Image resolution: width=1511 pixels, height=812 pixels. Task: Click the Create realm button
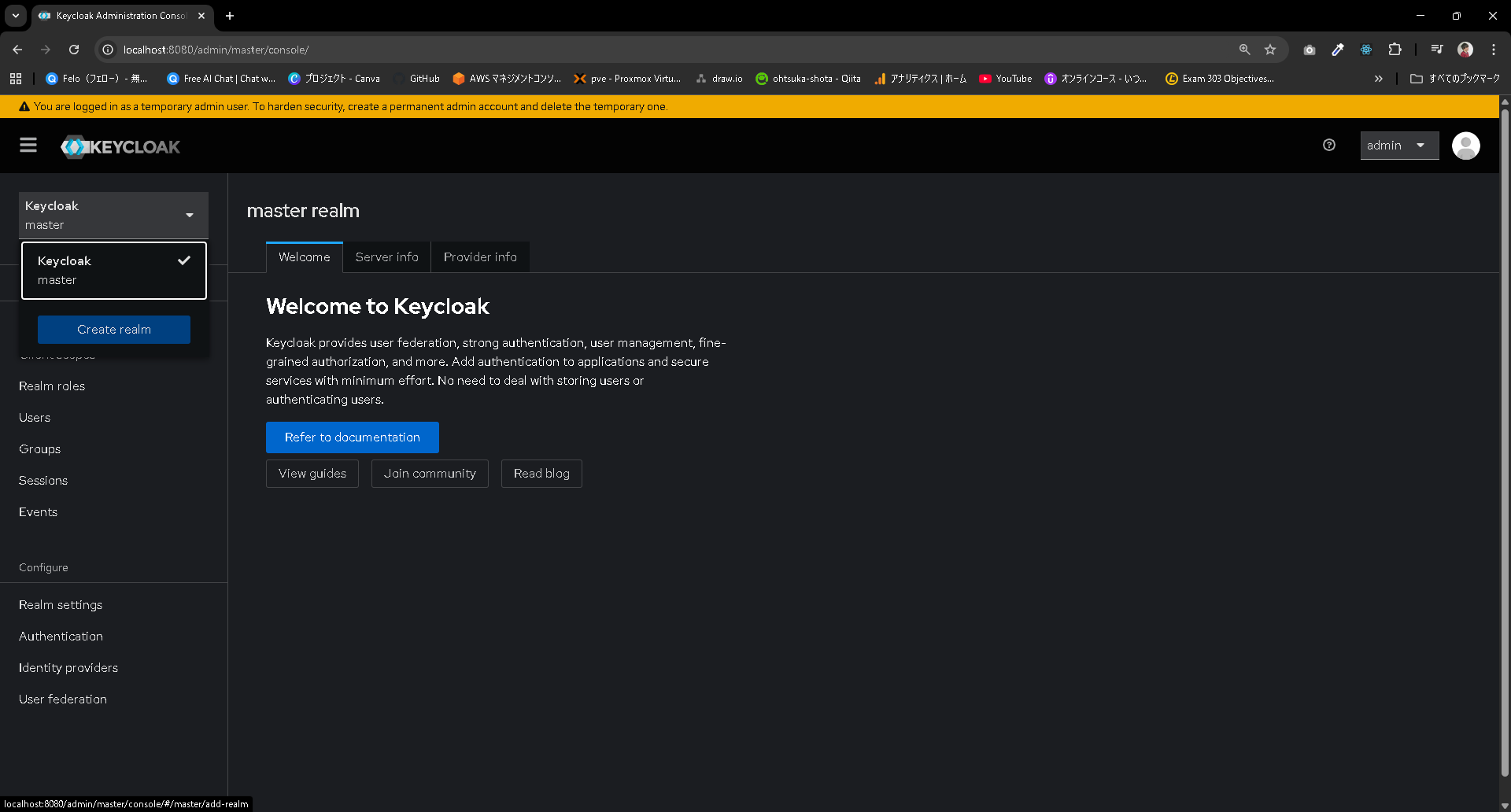114,330
